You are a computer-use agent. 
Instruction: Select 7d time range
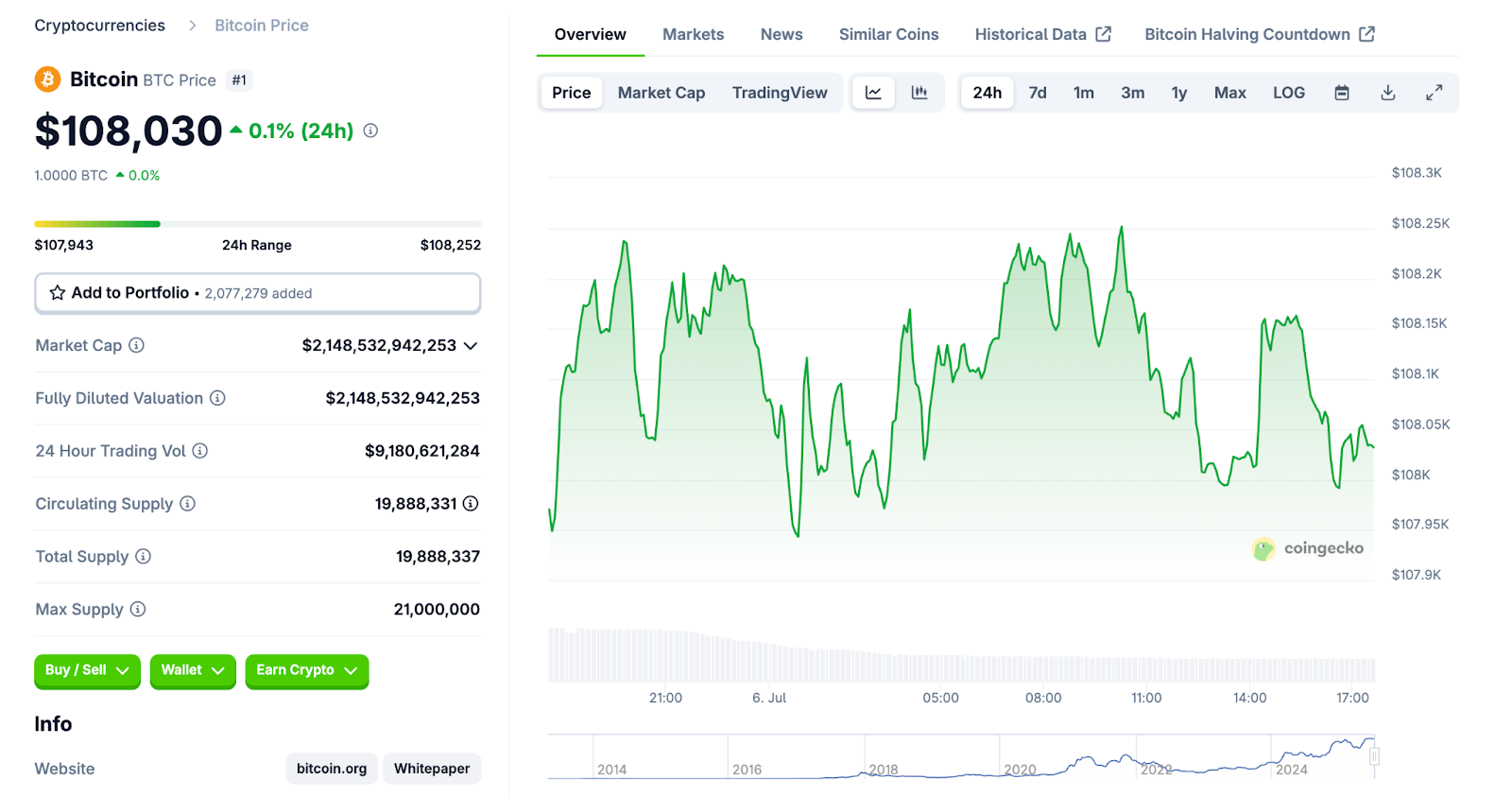pyautogui.click(x=1038, y=93)
